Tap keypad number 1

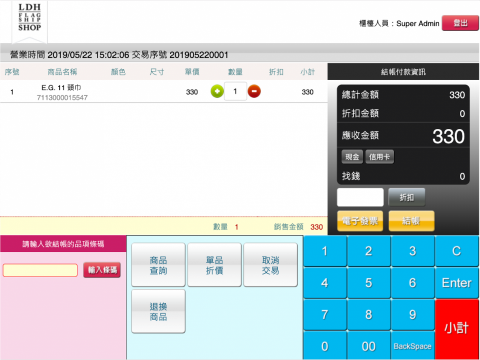(325, 251)
